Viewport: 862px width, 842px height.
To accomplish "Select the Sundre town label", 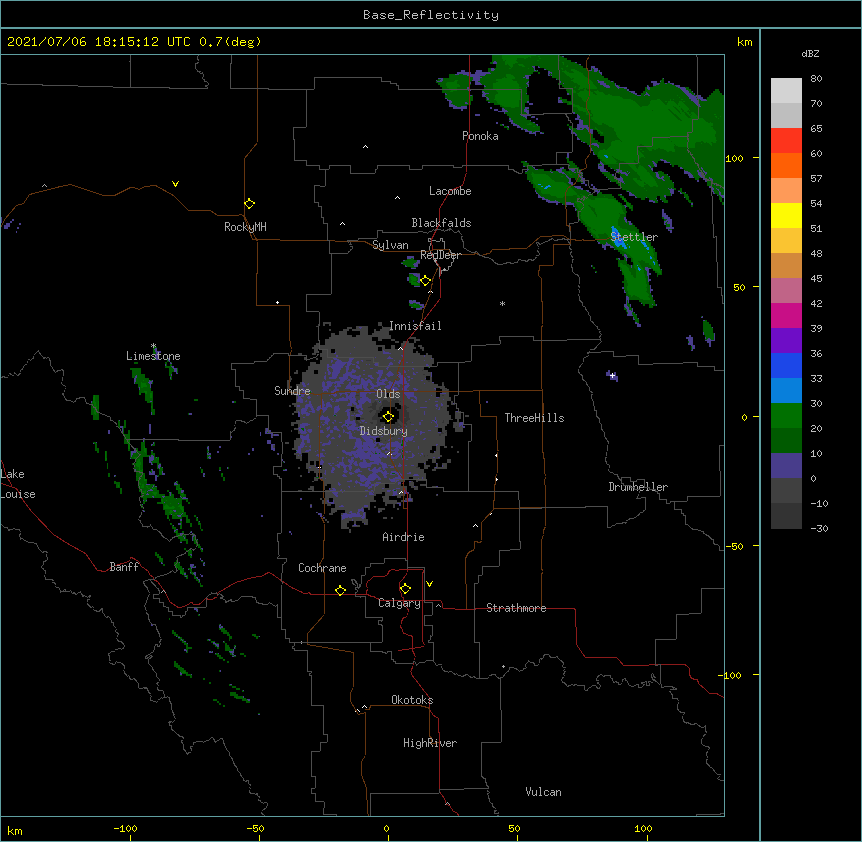I will 292,391.
